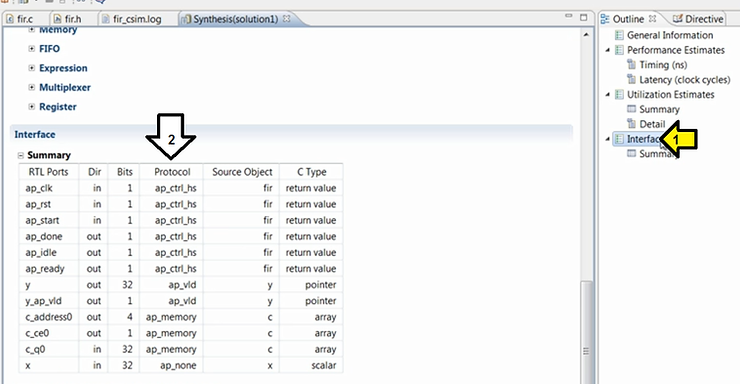The width and height of the screenshot is (740, 384).
Task: Click the Dir column header
Action: coord(94,172)
